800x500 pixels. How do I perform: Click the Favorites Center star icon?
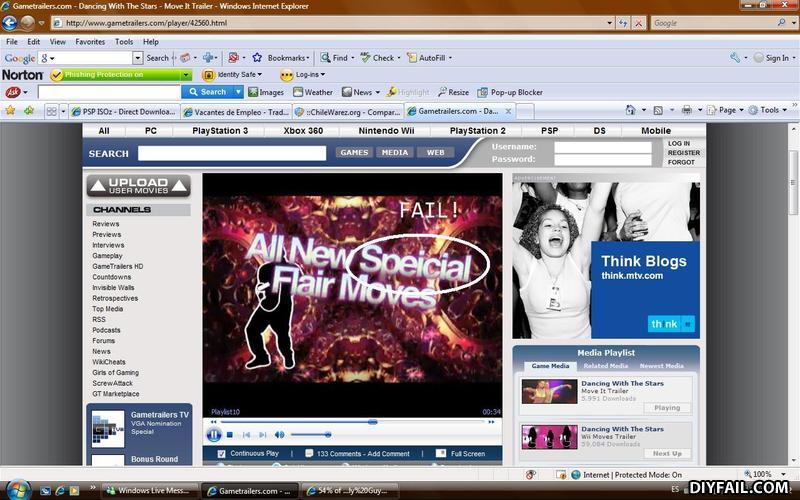point(10,110)
